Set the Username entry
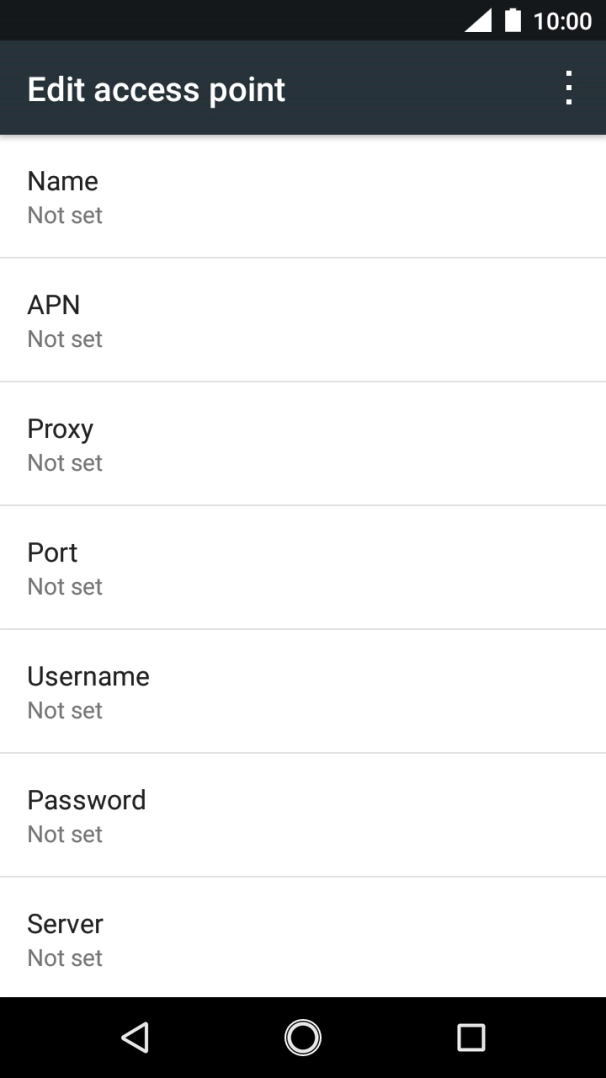Image resolution: width=606 pixels, height=1078 pixels. click(x=88, y=677)
